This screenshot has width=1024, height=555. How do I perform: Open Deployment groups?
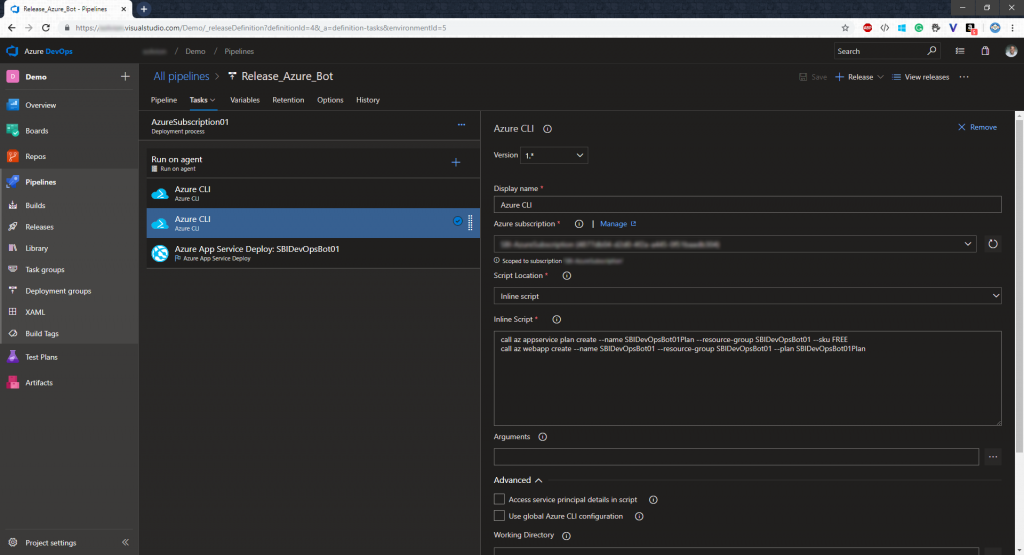(58, 291)
